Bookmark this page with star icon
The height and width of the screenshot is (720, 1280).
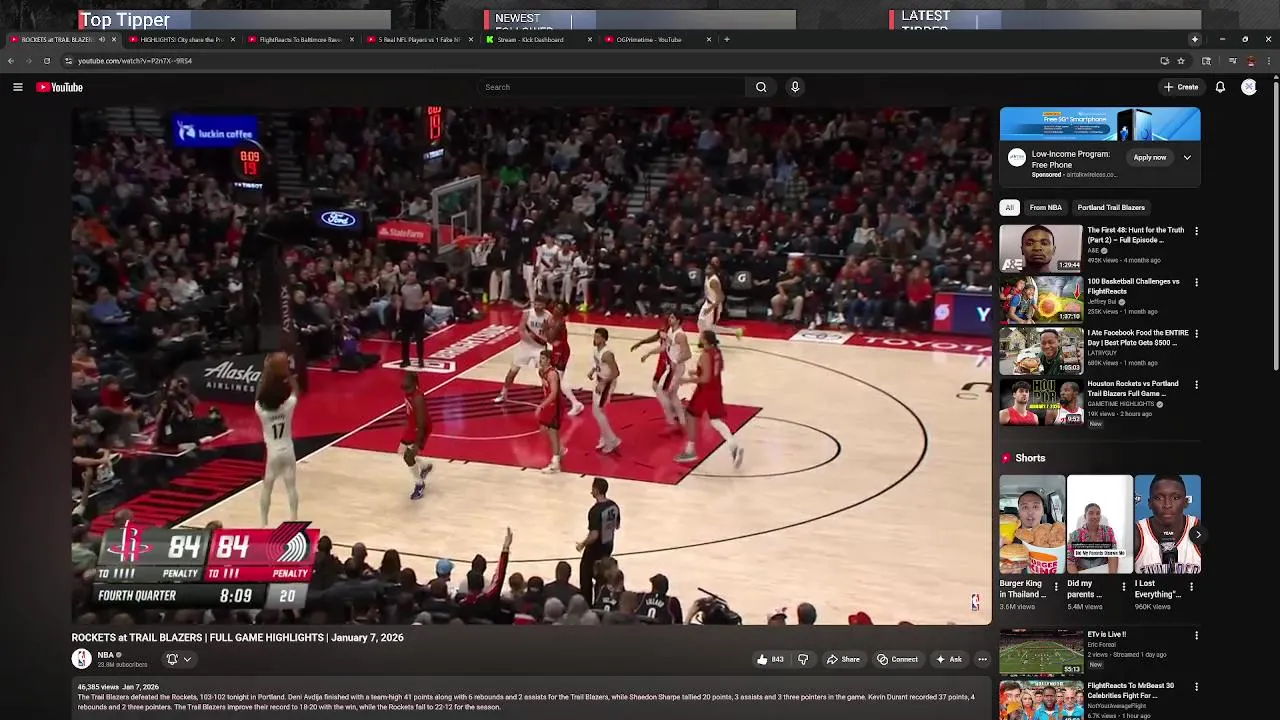pyautogui.click(x=1180, y=61)
